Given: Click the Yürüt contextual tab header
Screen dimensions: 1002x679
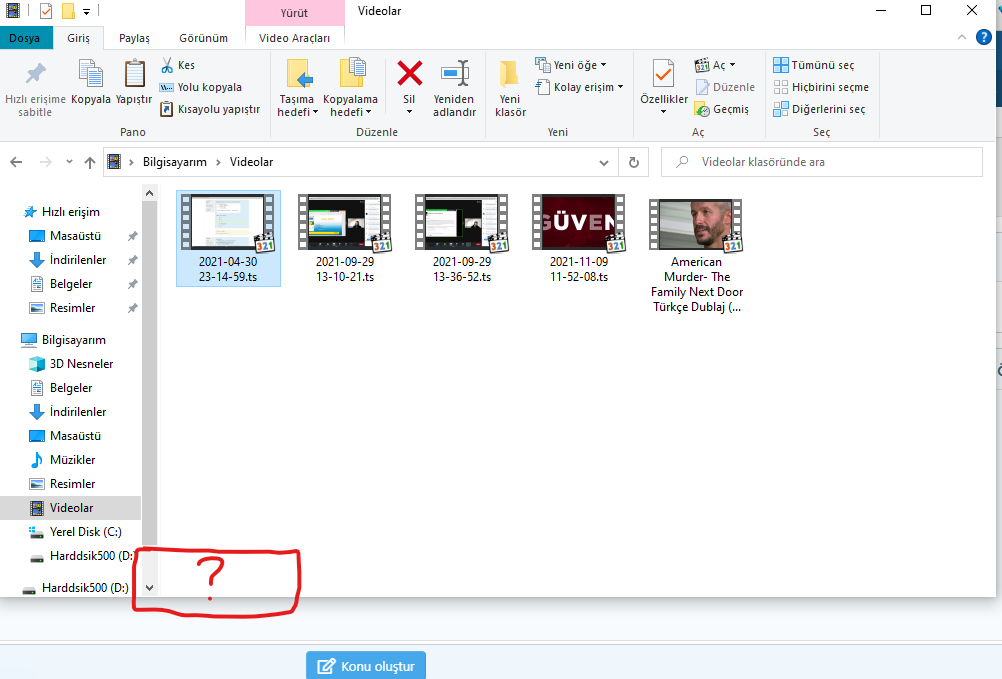Looking at the screenshot, I should coord(295,13).
